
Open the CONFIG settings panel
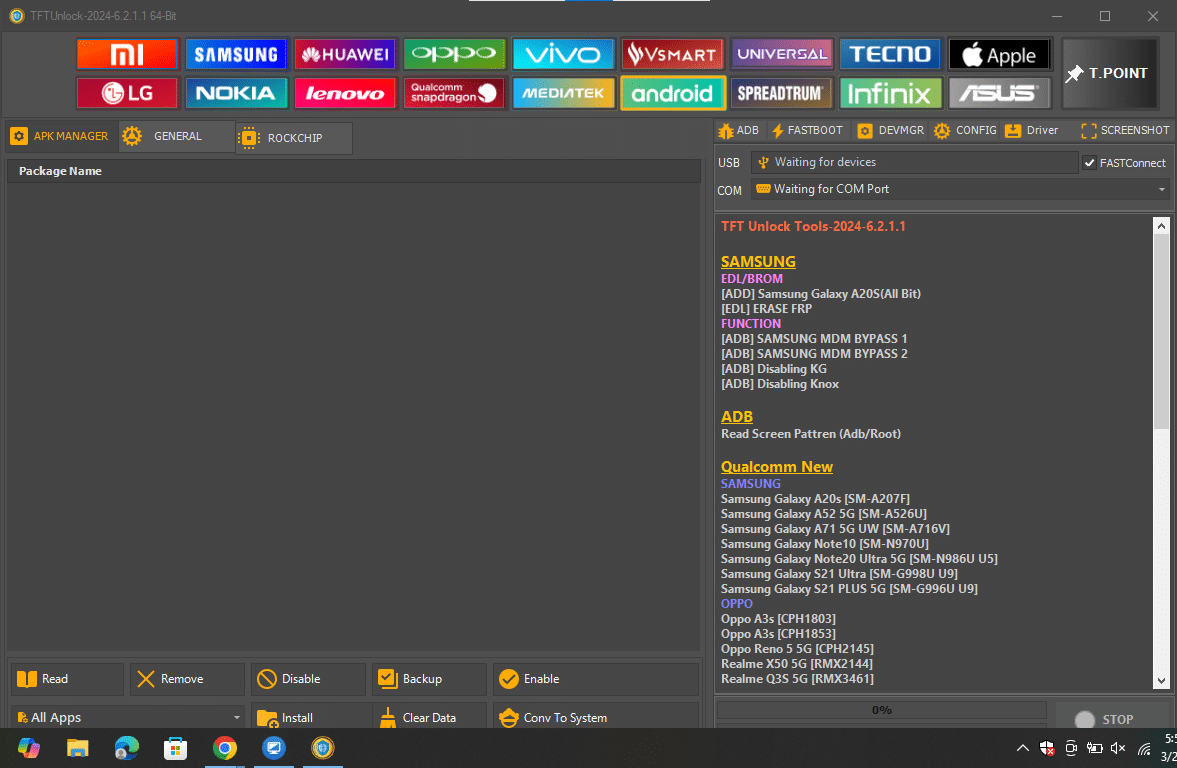(964, 130)
